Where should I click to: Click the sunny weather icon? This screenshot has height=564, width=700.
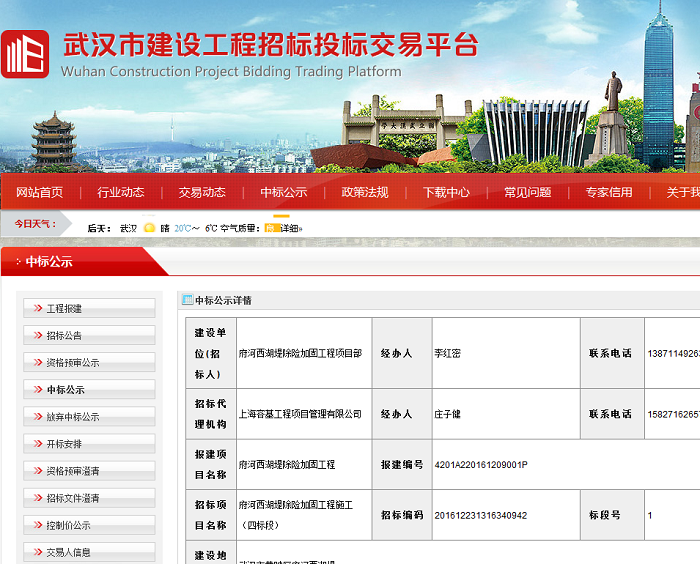149,228
